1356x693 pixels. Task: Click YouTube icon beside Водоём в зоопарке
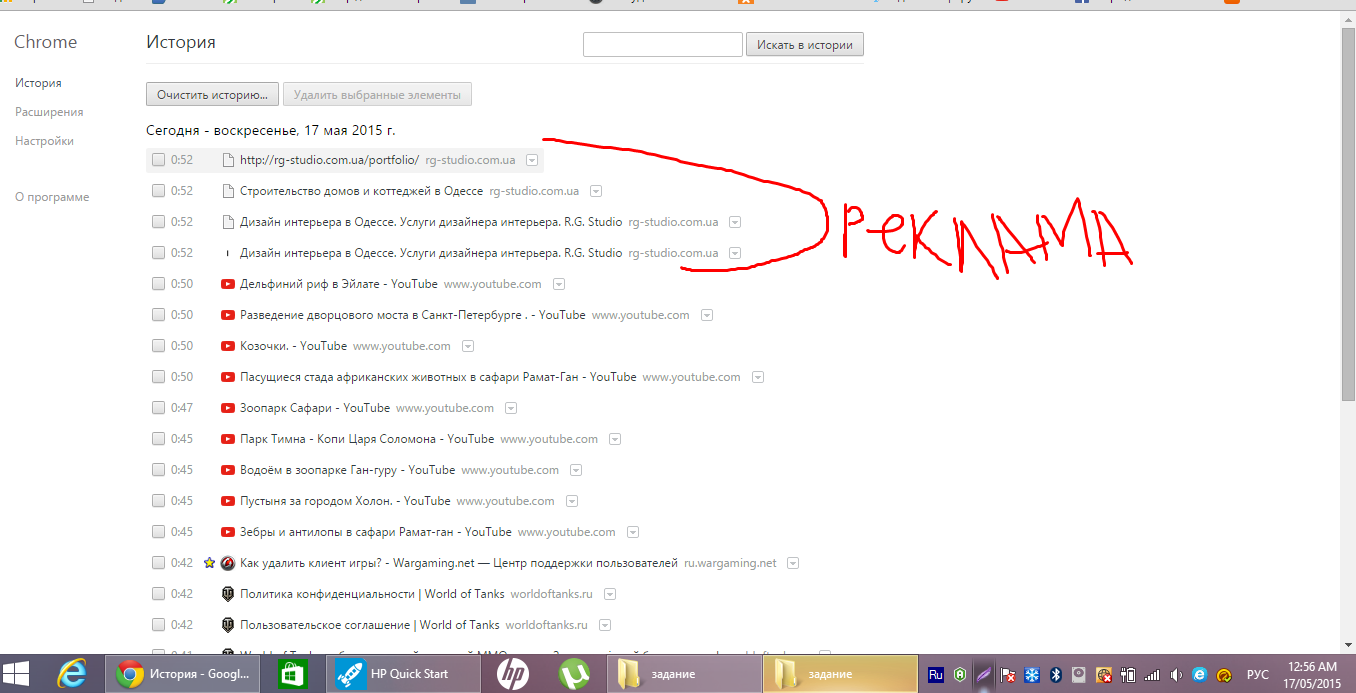coord(228,470)
